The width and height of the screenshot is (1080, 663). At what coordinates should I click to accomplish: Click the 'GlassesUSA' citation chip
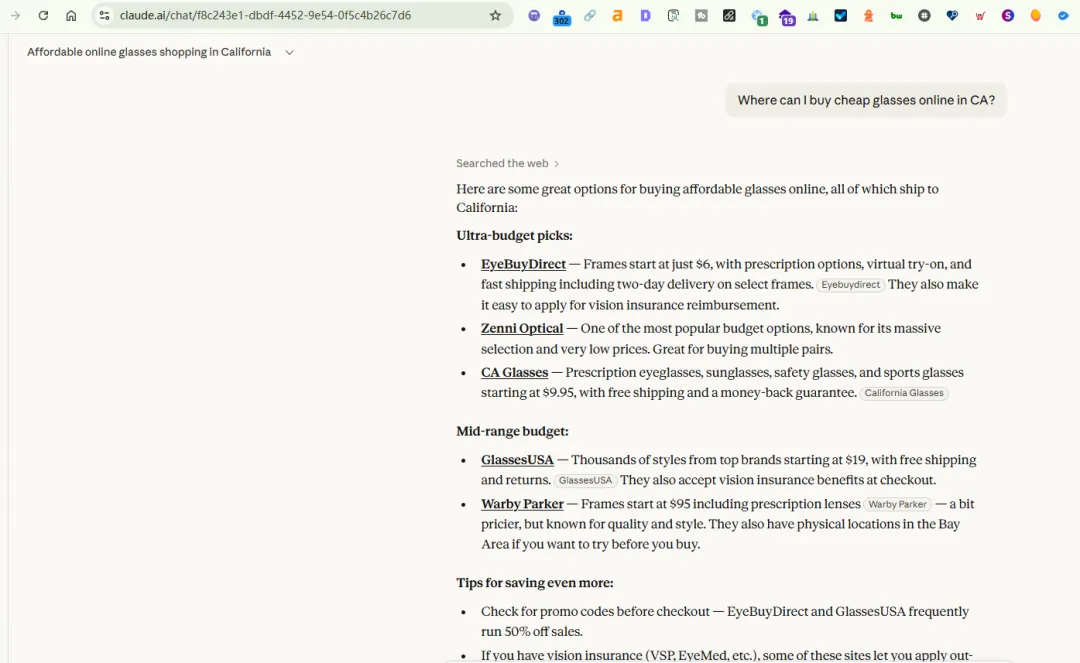click(585, 480)
